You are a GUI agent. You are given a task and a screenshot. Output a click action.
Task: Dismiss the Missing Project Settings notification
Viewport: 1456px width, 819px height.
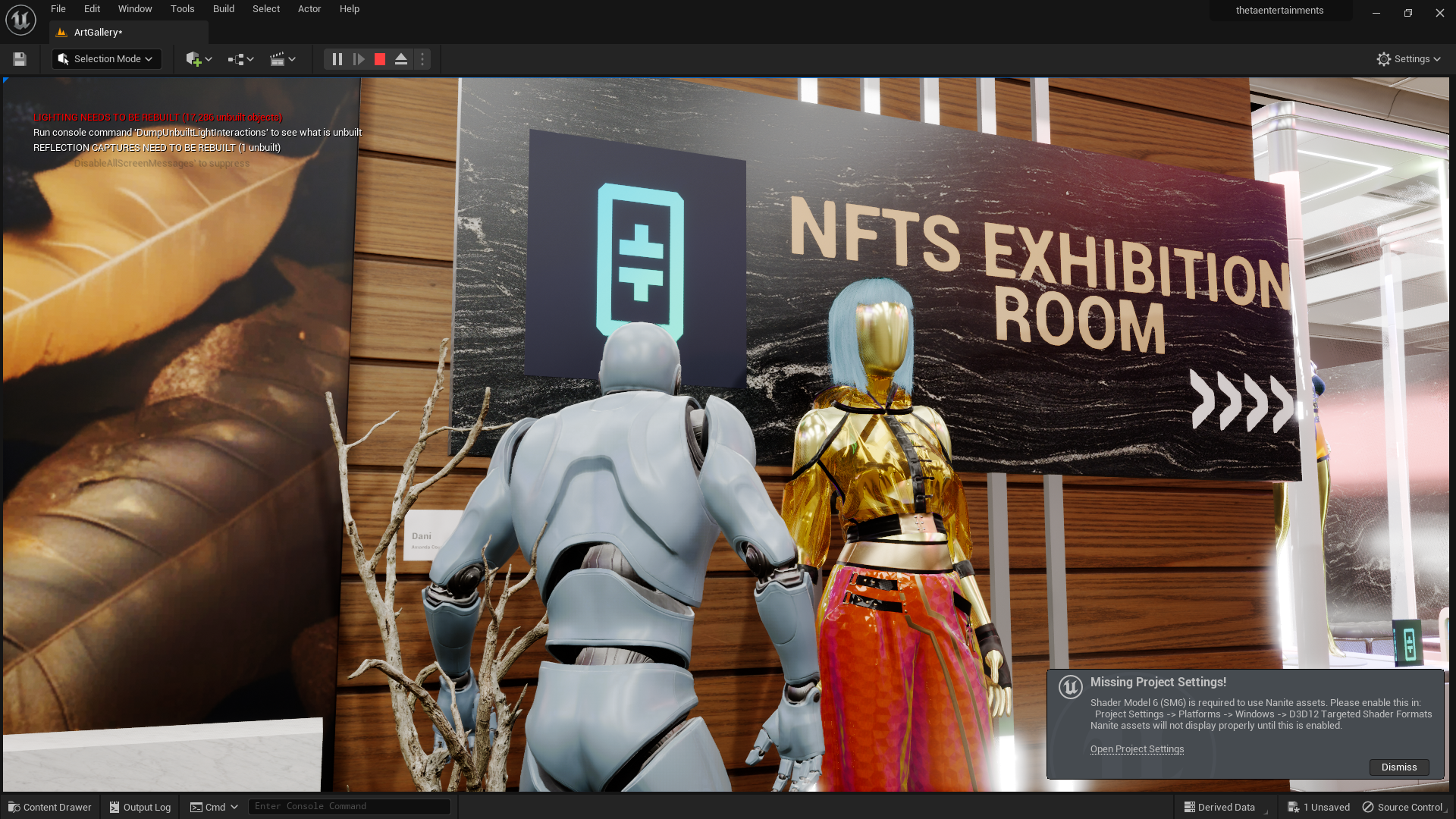click(1398, 767)
